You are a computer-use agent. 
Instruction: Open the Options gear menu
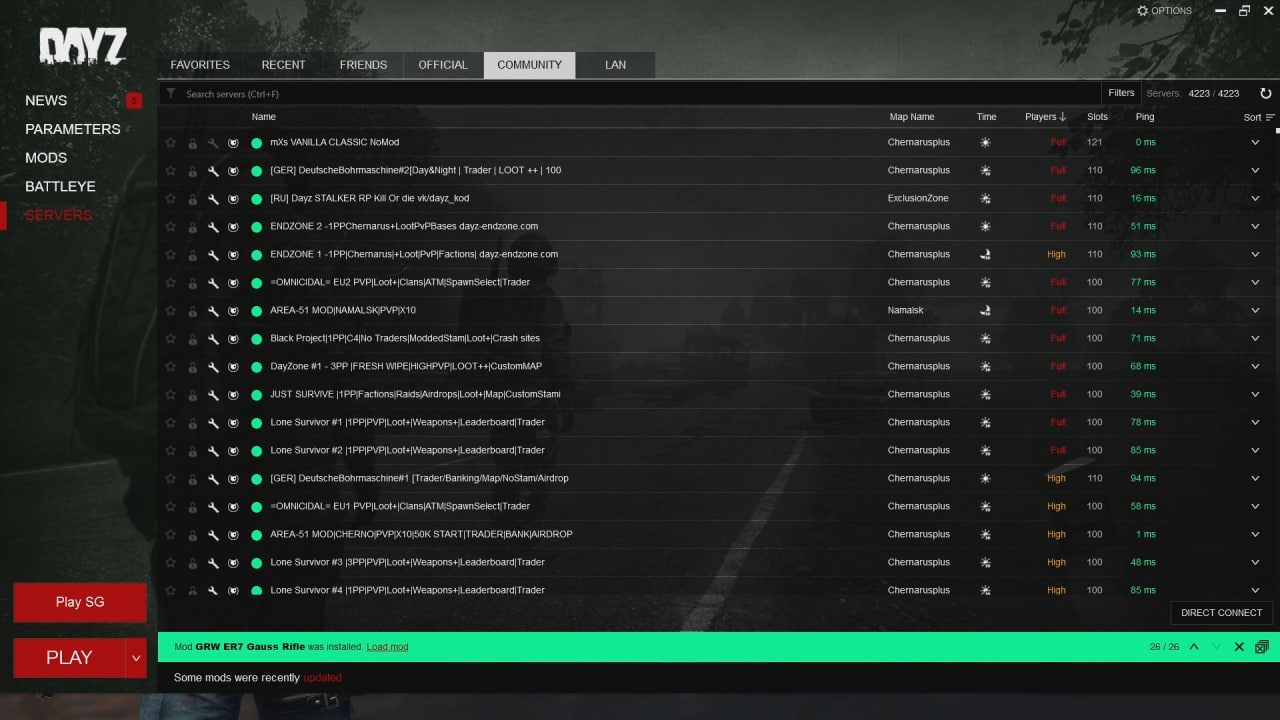(1164, 11)
